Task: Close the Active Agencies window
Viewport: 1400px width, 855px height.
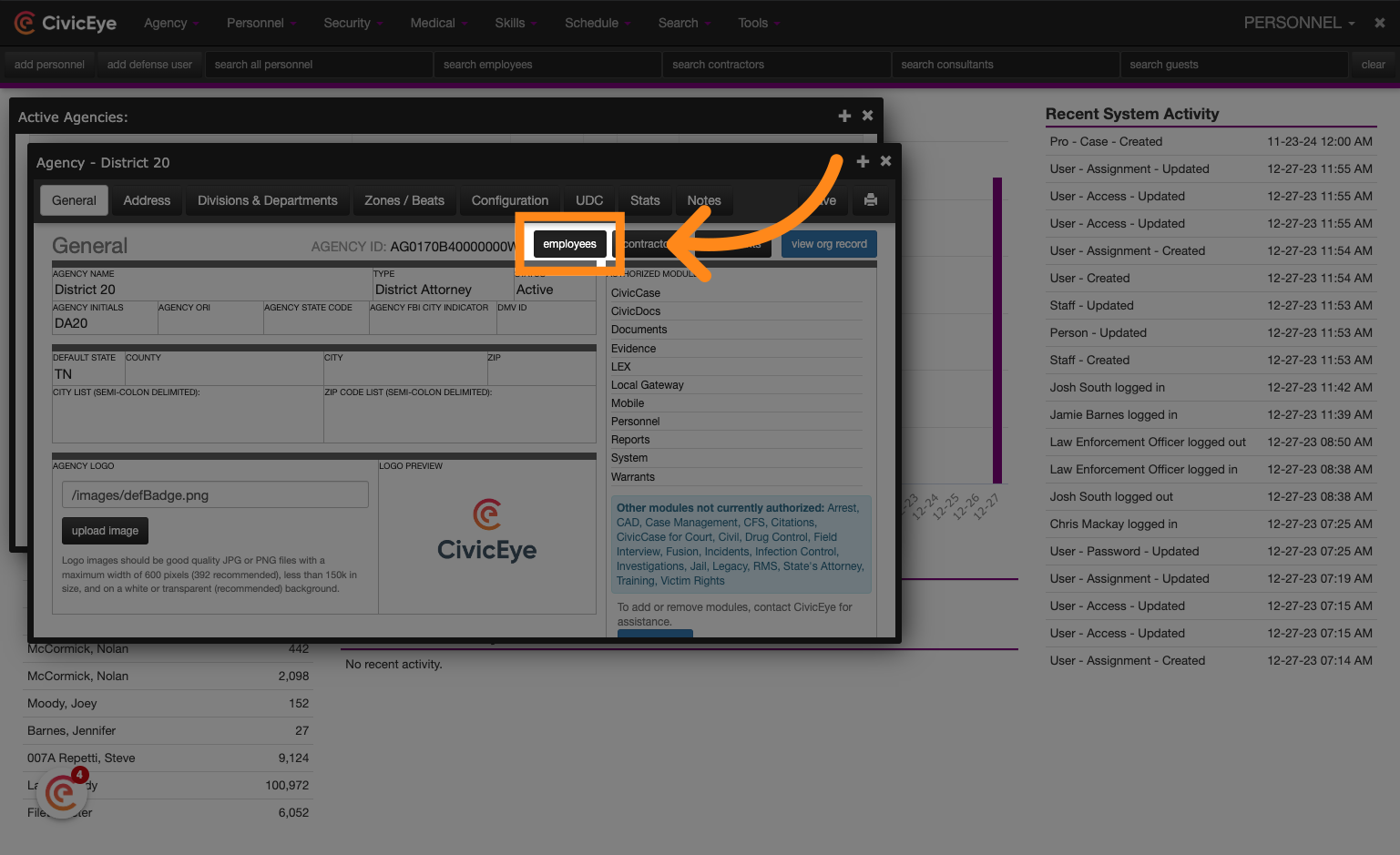Action: click(867, 116)
